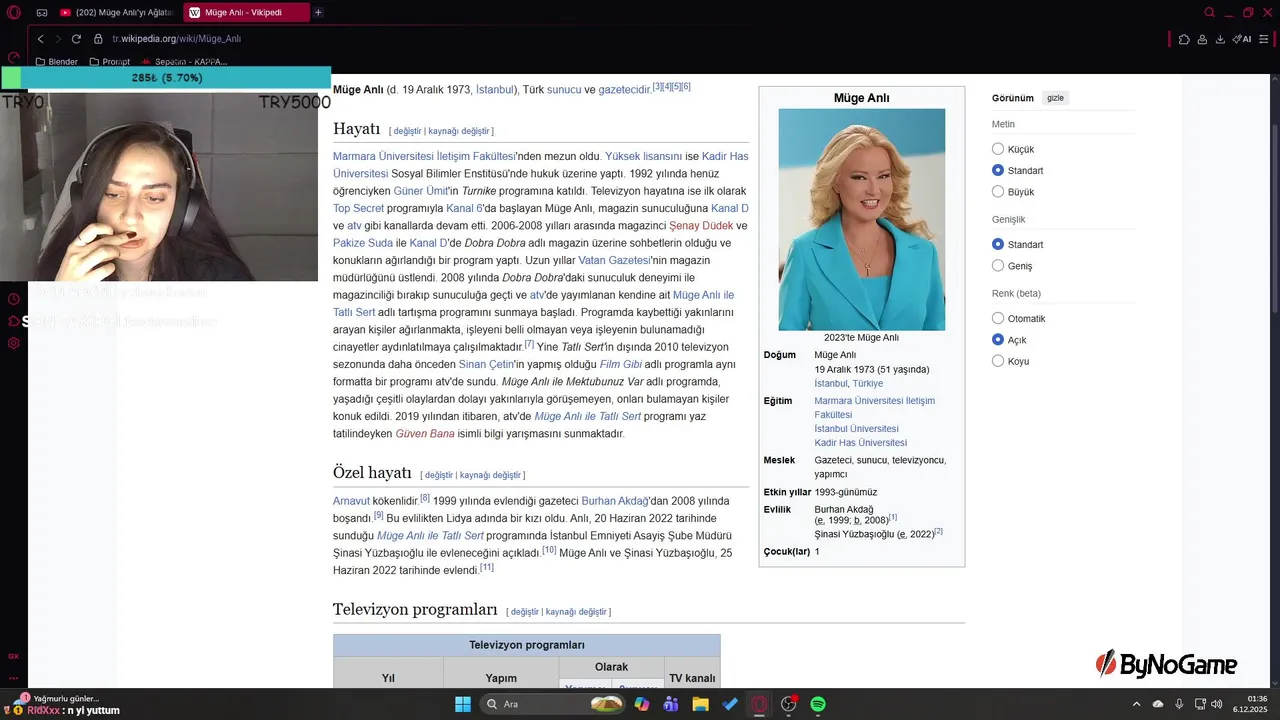This screenshot has width=1280, height=720.
Task: Open the Marmara Üniversitesi İletişim Fakültesi link in the Hayatı paragraph
Action: 424,156
